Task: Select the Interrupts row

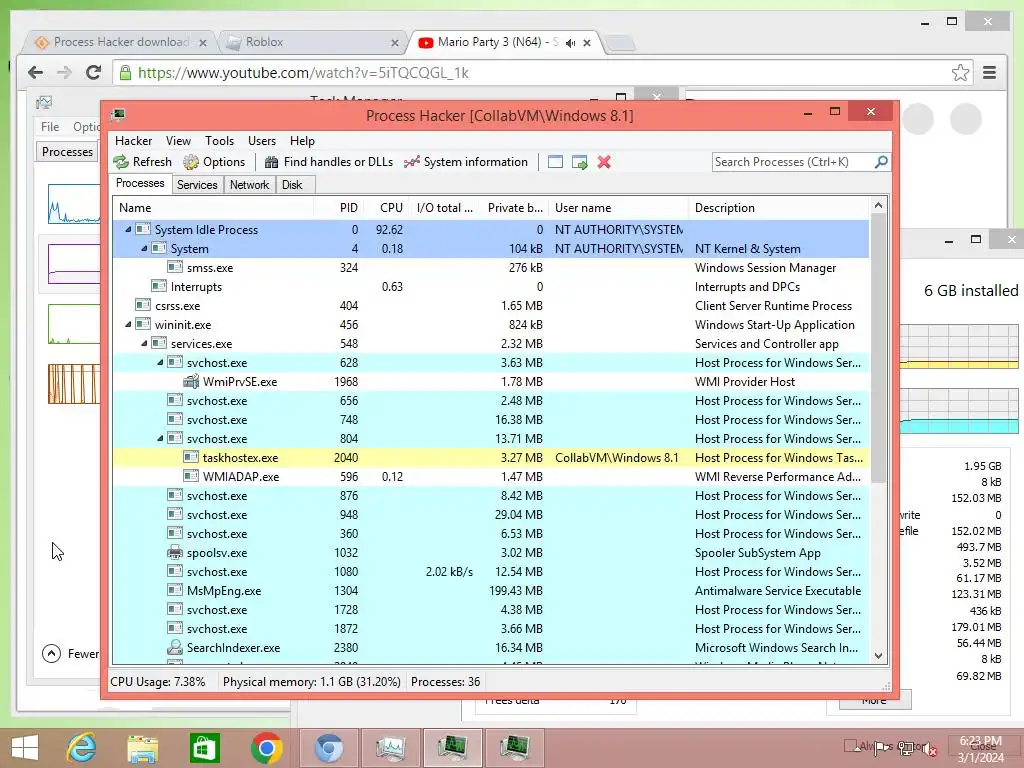Action: [491, 287]
